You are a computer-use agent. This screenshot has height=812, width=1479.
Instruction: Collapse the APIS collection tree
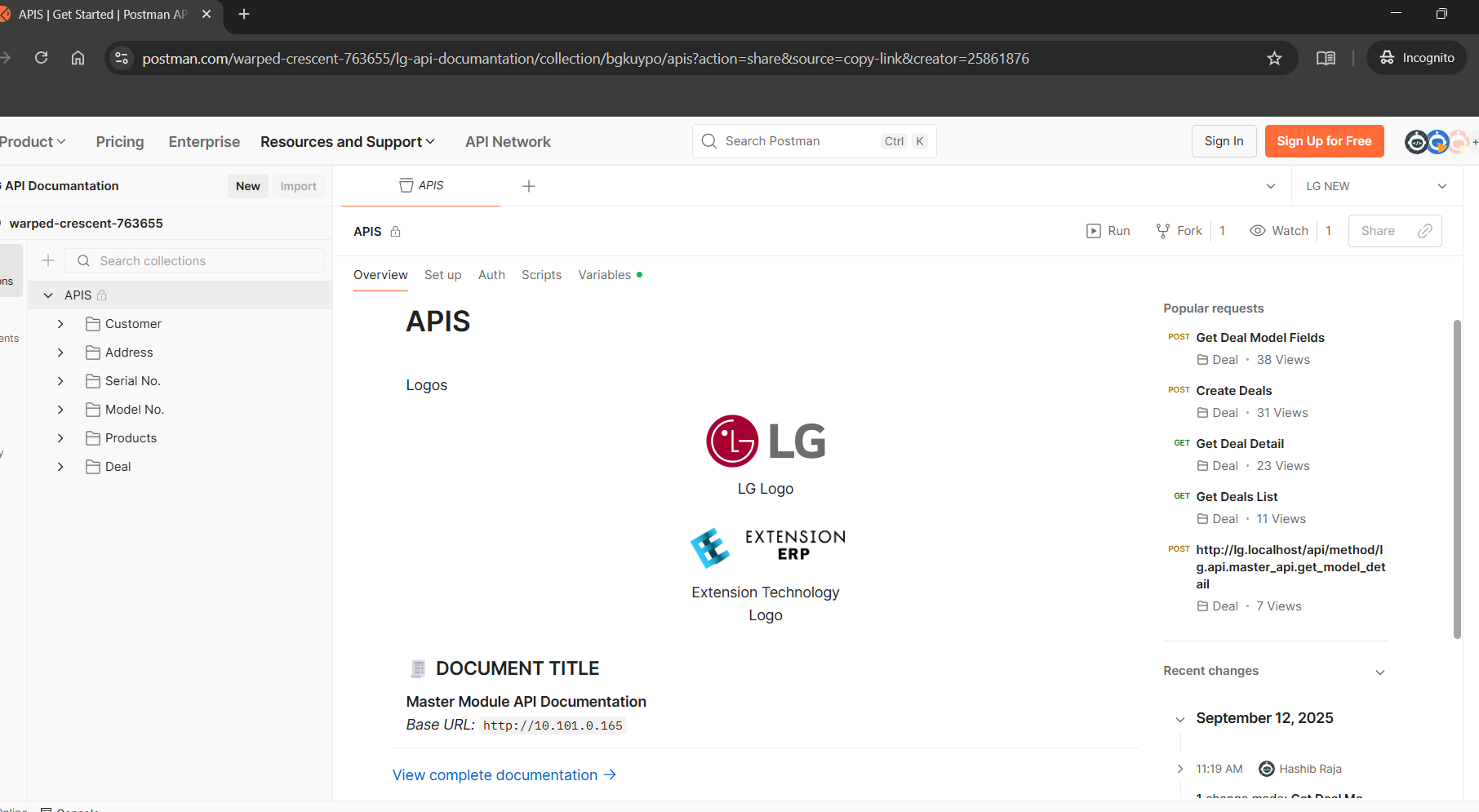pyautogui.click(x=48, y=295)
